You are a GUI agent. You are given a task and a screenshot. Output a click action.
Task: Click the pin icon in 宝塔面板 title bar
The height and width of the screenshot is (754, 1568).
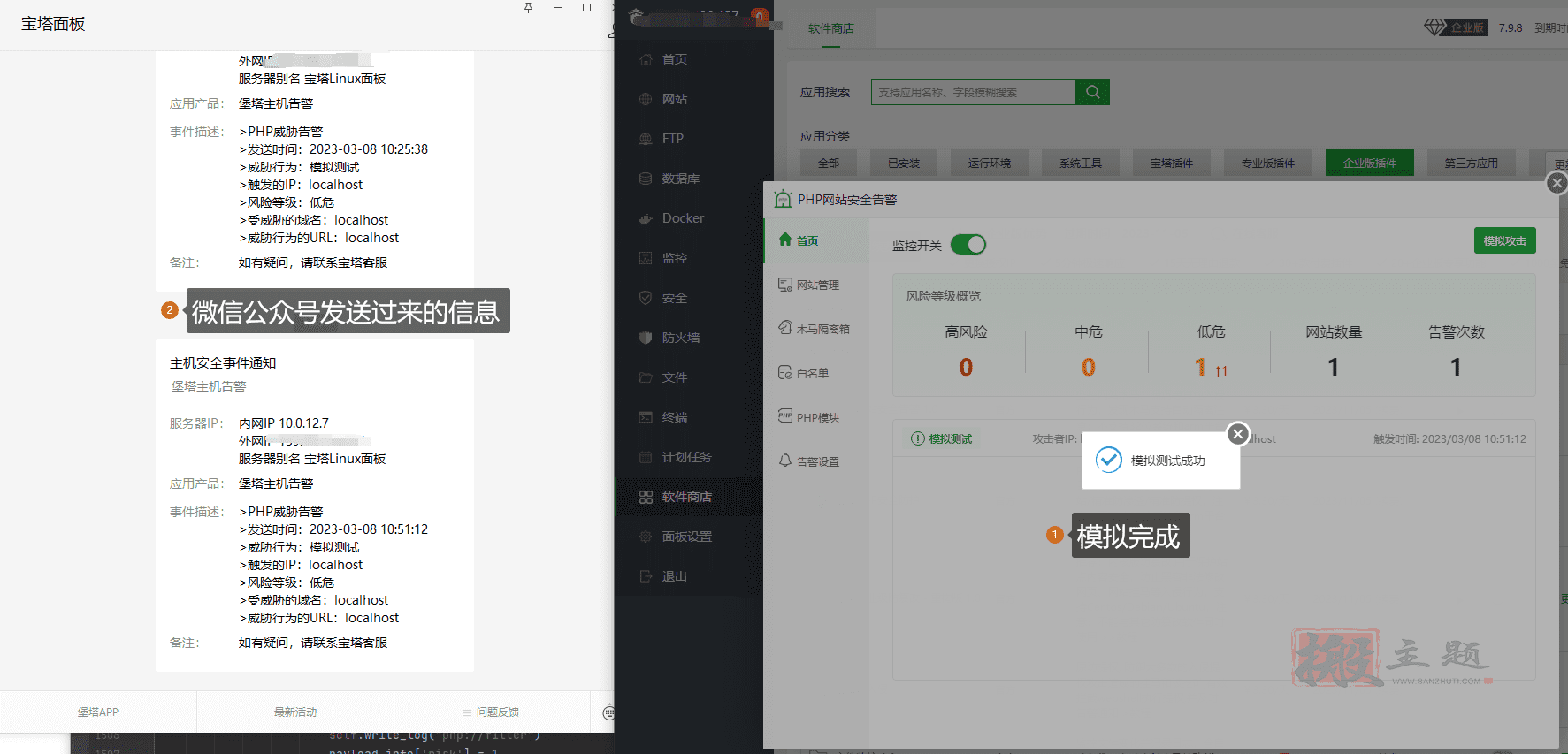click(528, 8)
